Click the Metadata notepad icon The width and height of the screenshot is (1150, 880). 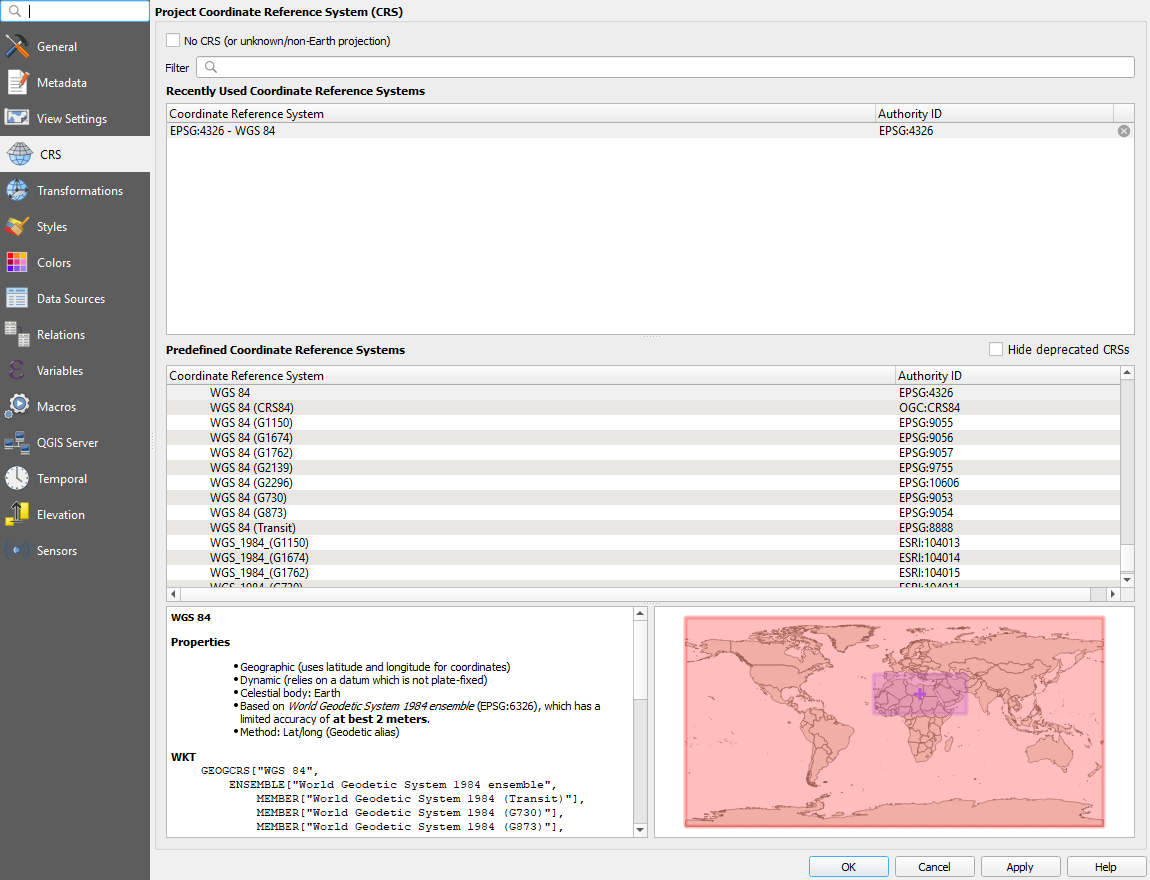[x=17, y=82]
